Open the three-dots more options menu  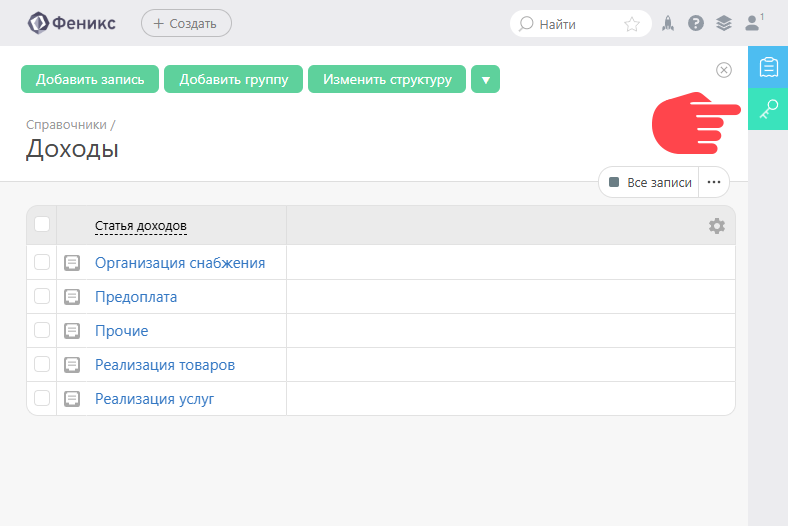tap(714, 182)
